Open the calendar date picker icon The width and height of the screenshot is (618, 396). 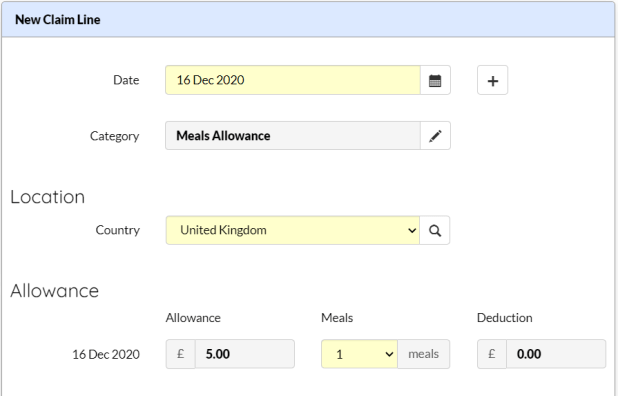click(x=435, y=80)
